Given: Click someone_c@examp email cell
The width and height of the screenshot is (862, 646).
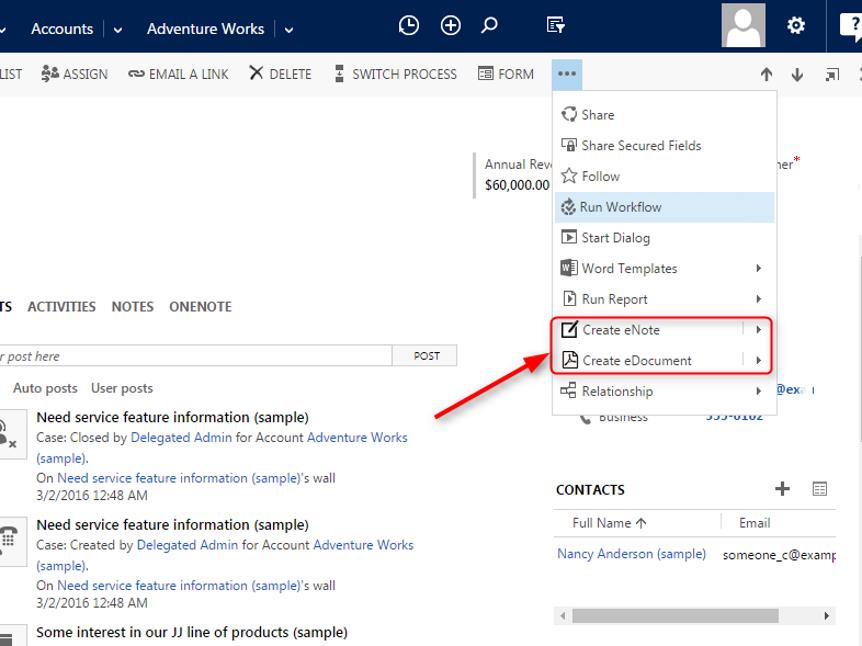Looking at the screenshot, I should tap(779, 555).
